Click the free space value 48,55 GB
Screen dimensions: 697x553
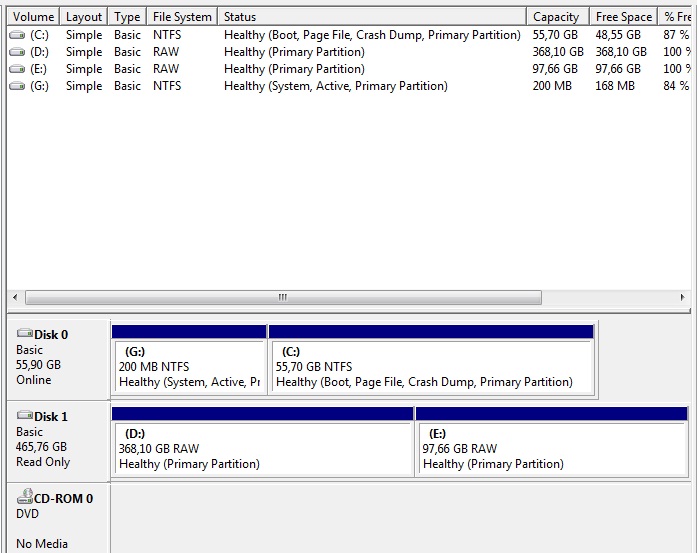[618, 35]
